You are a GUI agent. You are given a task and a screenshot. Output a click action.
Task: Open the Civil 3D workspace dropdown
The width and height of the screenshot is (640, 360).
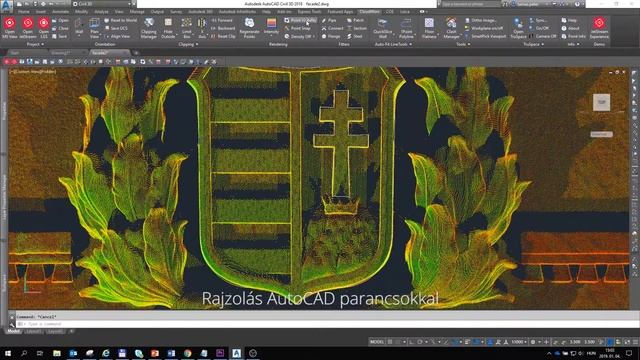coord(102,4)
